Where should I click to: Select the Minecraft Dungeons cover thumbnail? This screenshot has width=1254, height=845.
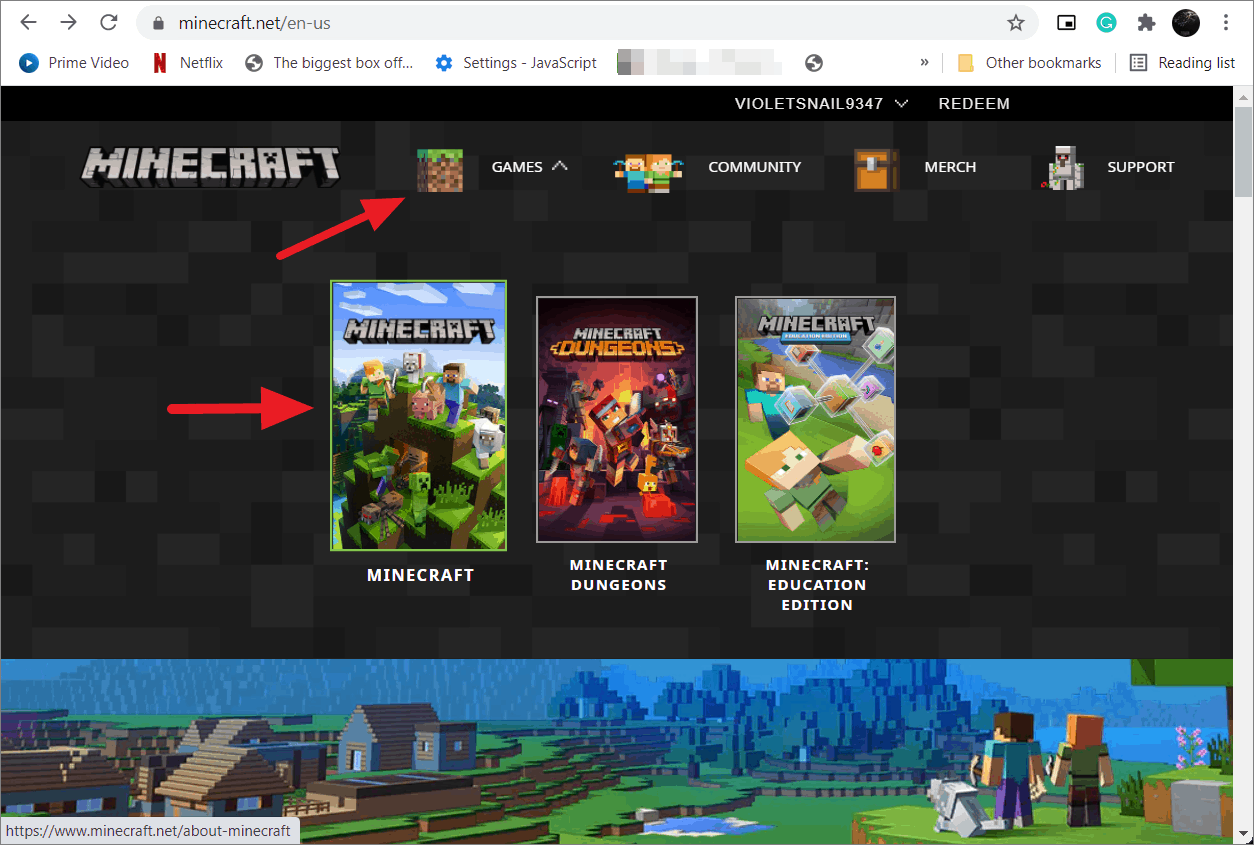tap(617, 419)
